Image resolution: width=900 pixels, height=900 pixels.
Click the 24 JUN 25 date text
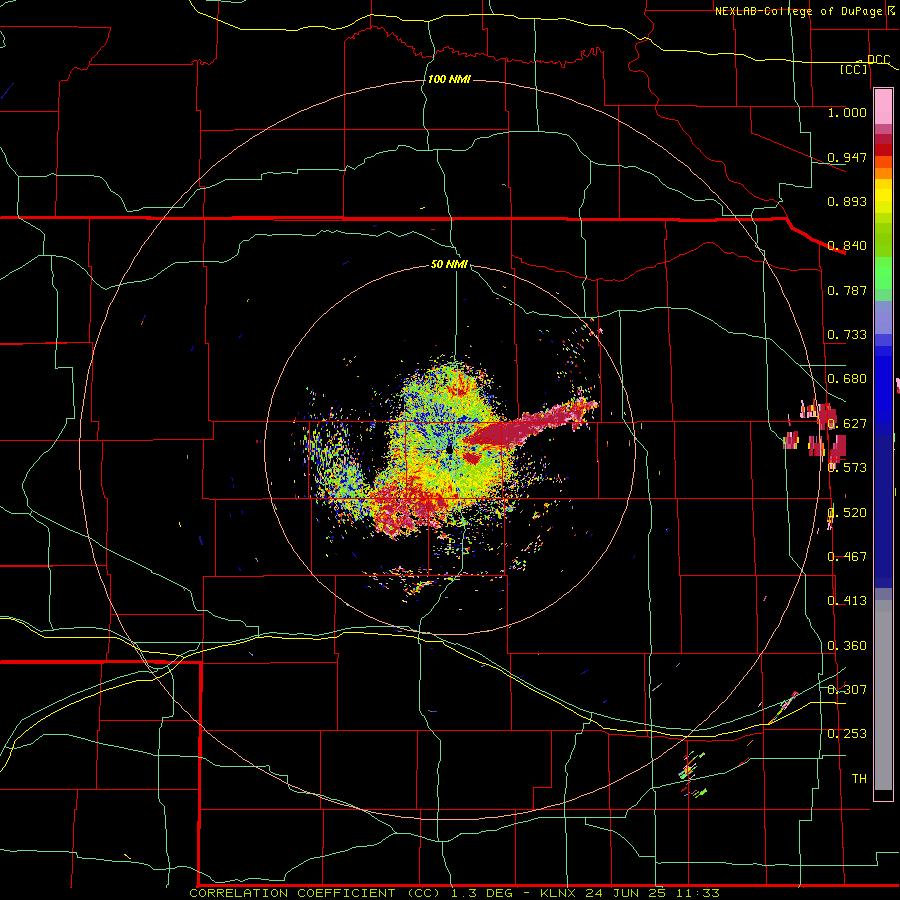click(626, 893)
